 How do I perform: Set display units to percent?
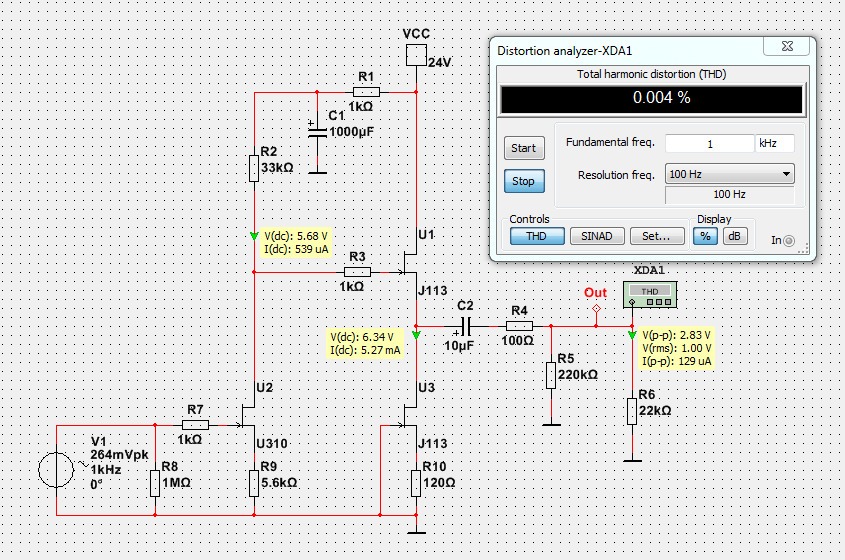(x=705, y=236)
